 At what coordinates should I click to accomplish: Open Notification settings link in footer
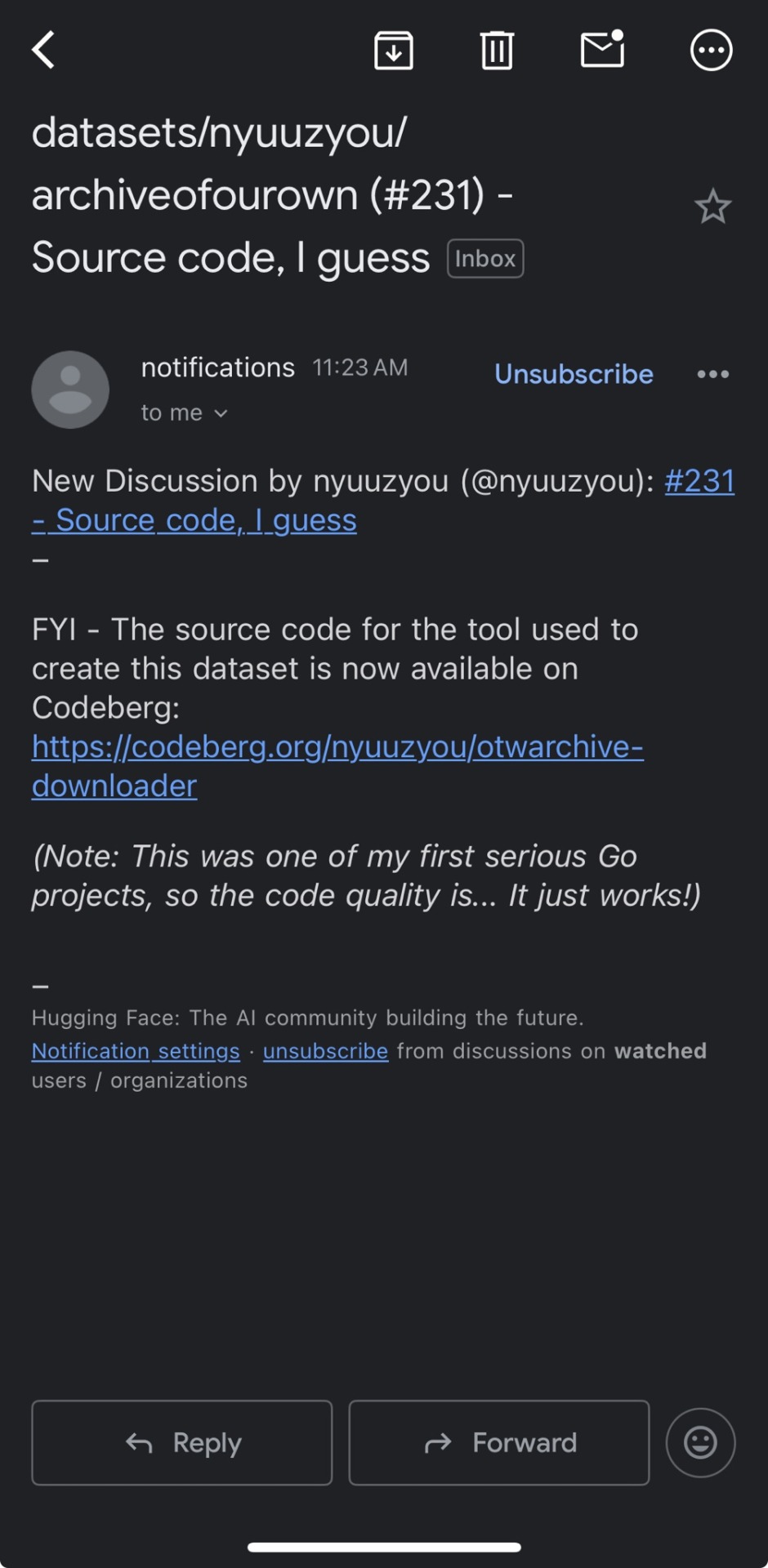coord(136,1051)
